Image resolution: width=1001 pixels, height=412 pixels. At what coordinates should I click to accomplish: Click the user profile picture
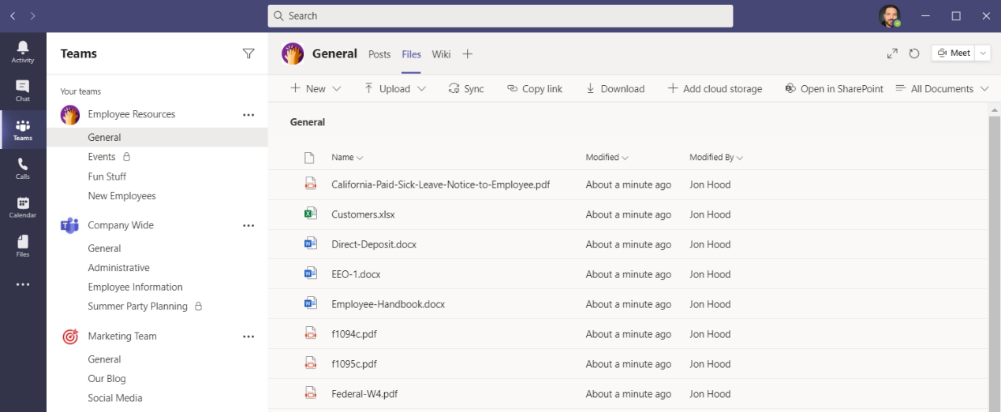coord(889,16)
